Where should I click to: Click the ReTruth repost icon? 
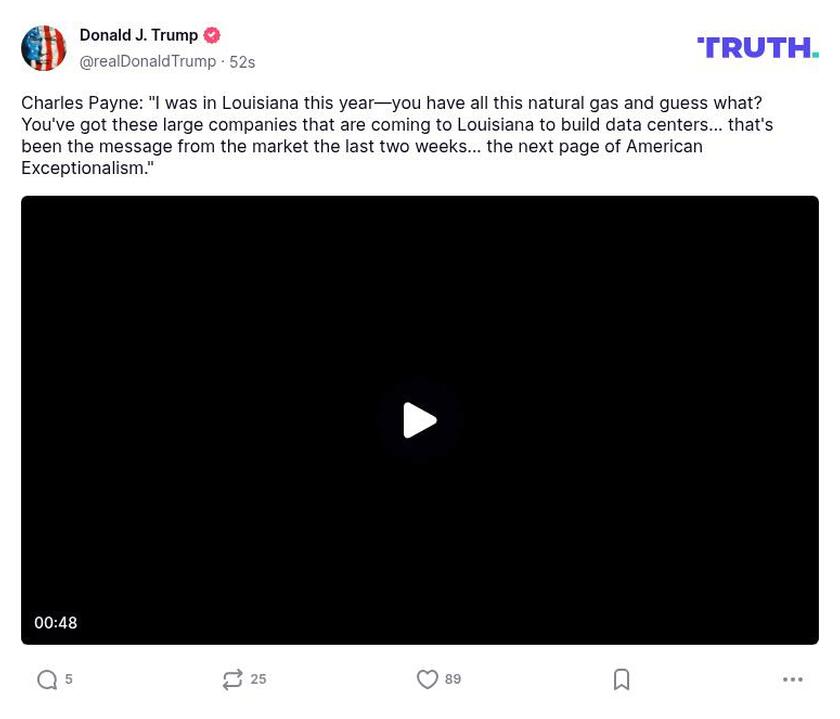[231, 678]
